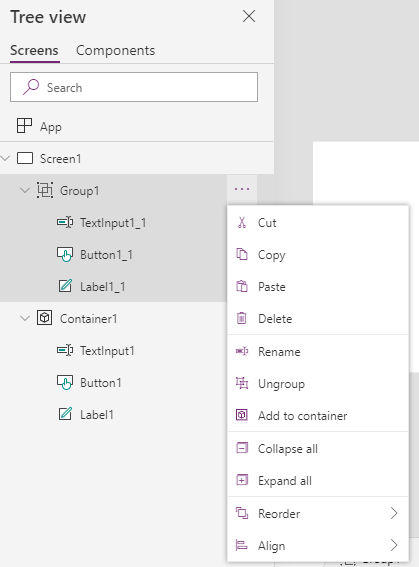This screenshot has width=419, height=567.
Task: Click the Add to container icon
Action: click(x=242, y=415)
